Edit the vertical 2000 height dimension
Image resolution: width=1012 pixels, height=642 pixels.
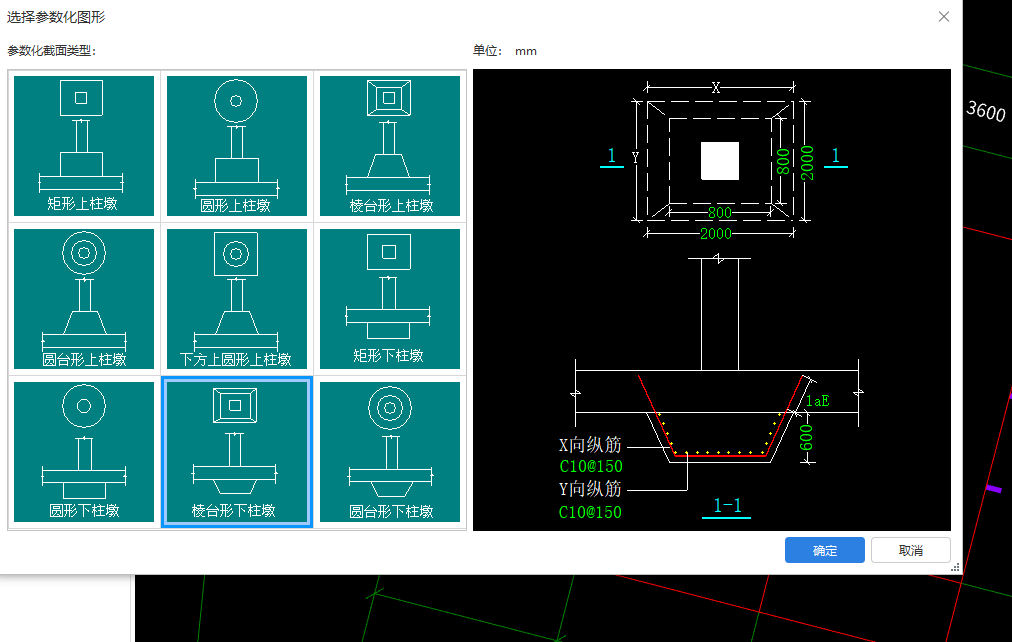(807, 163)
